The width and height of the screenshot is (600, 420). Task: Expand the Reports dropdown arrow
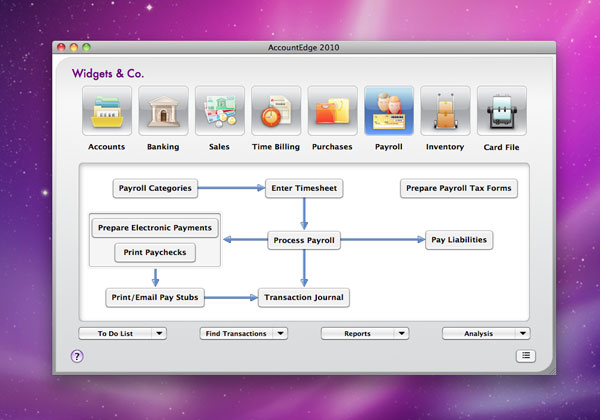[402, 334]
